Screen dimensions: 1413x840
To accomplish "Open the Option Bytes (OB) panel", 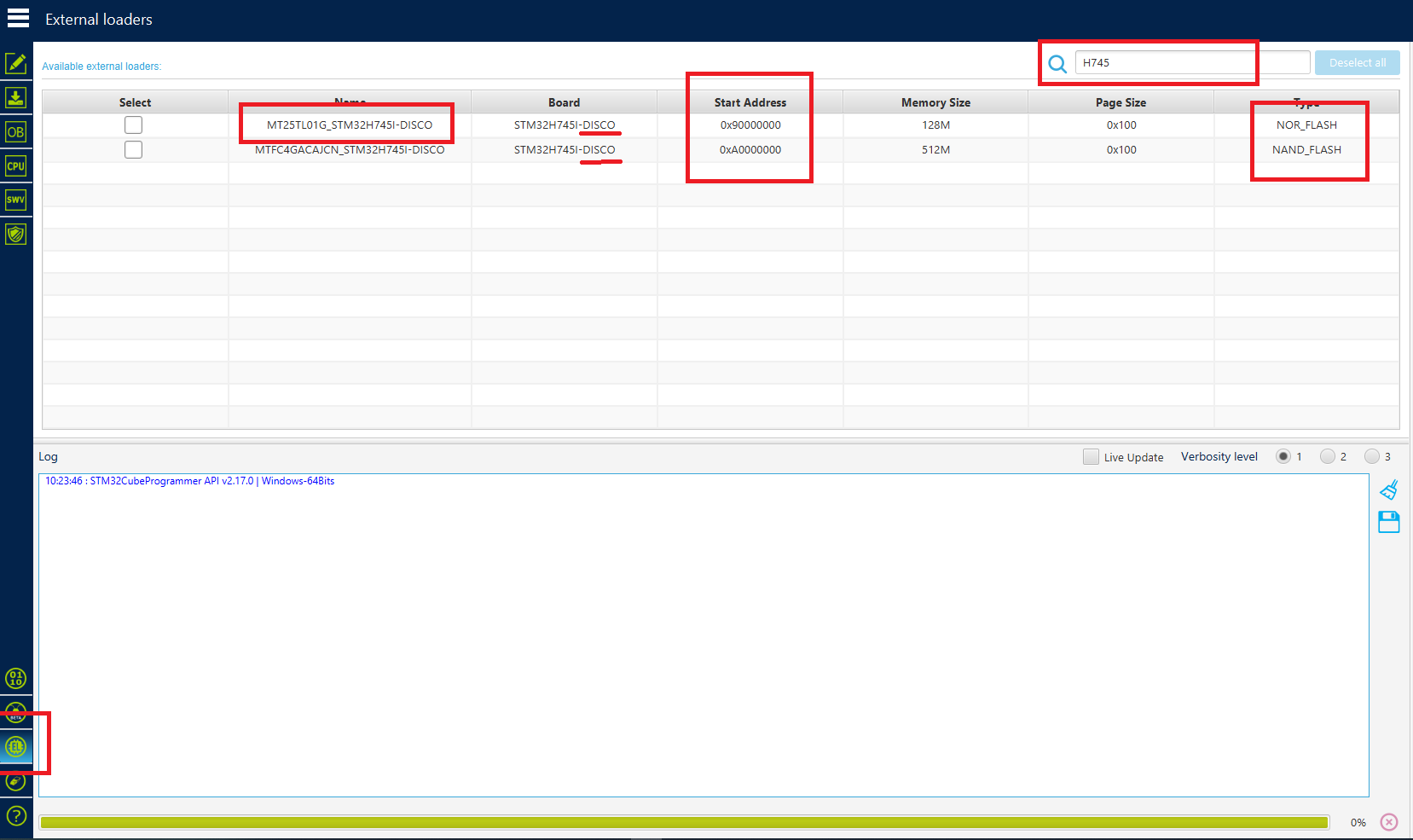I will [x=16, y=131].
